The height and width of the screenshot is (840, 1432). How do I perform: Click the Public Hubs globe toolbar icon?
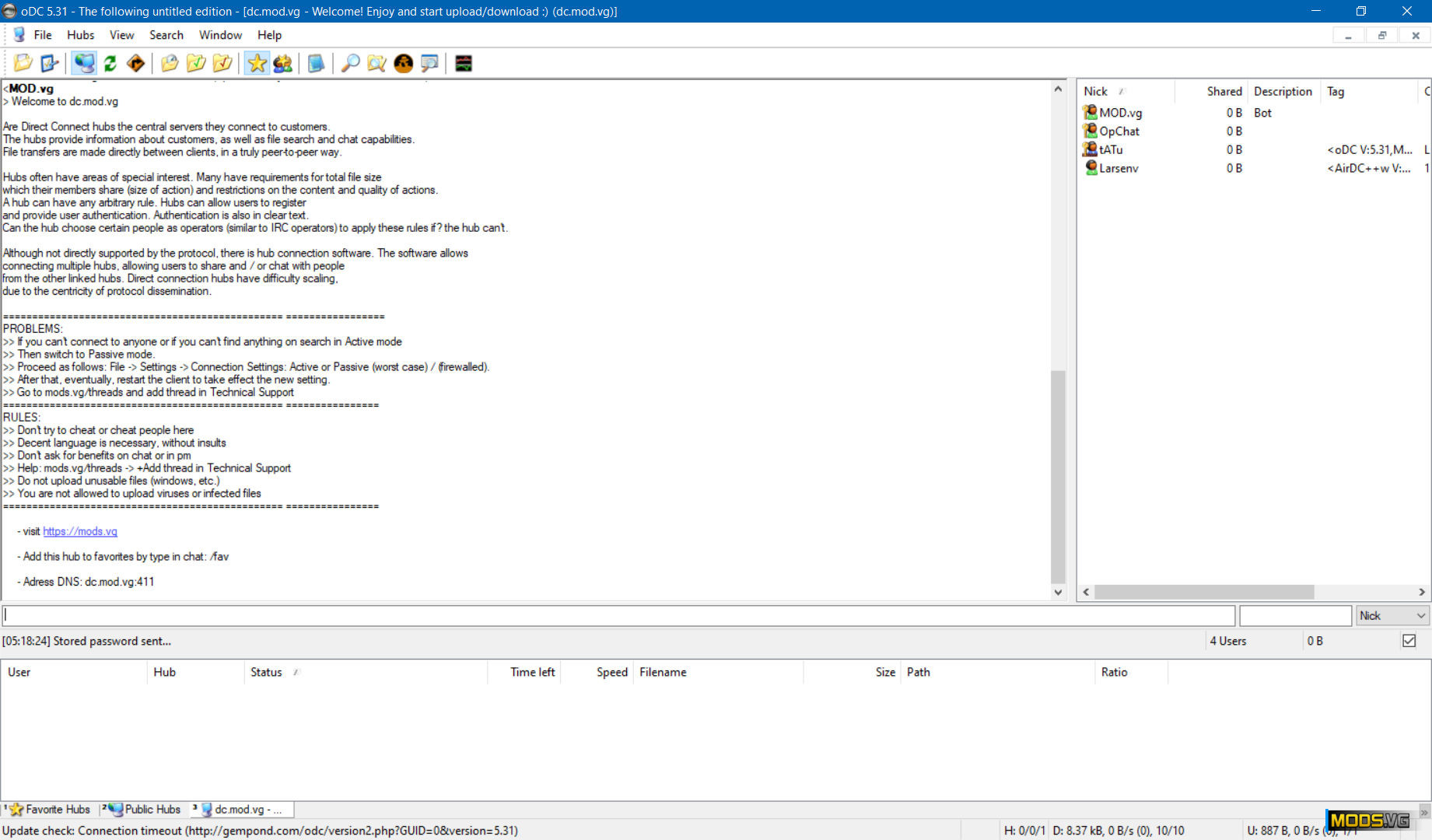(x=84, y=63)
